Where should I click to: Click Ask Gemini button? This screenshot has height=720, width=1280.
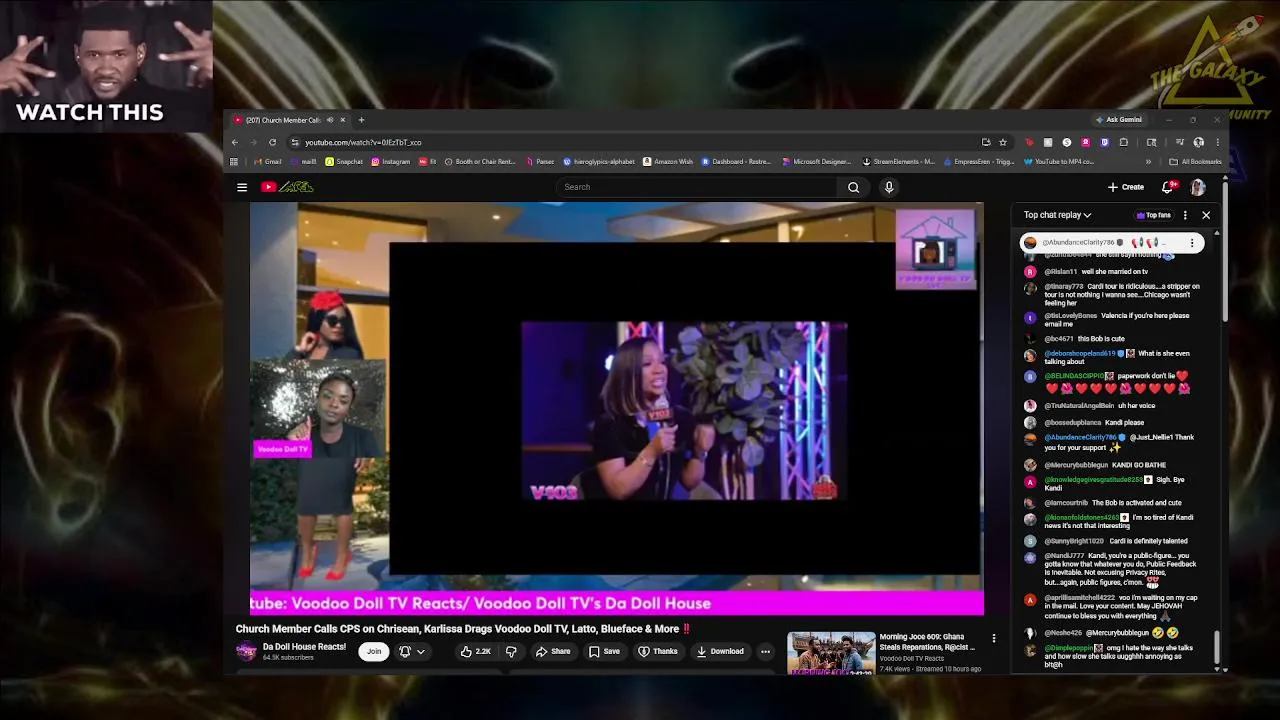(x=1119, y=120)
